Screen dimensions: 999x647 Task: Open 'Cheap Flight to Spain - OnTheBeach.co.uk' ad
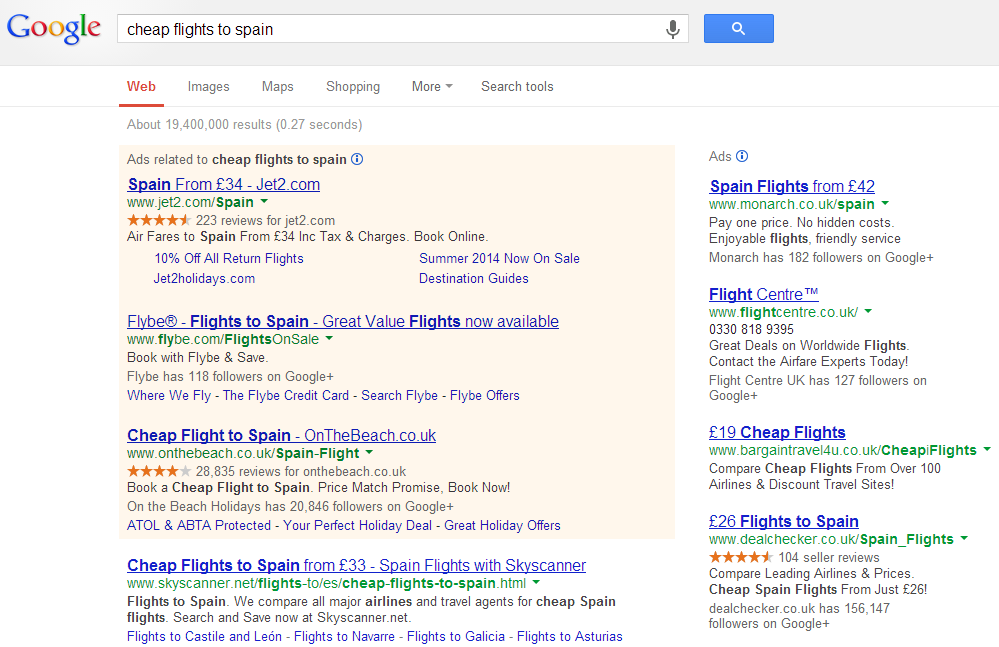click(282, 436)
